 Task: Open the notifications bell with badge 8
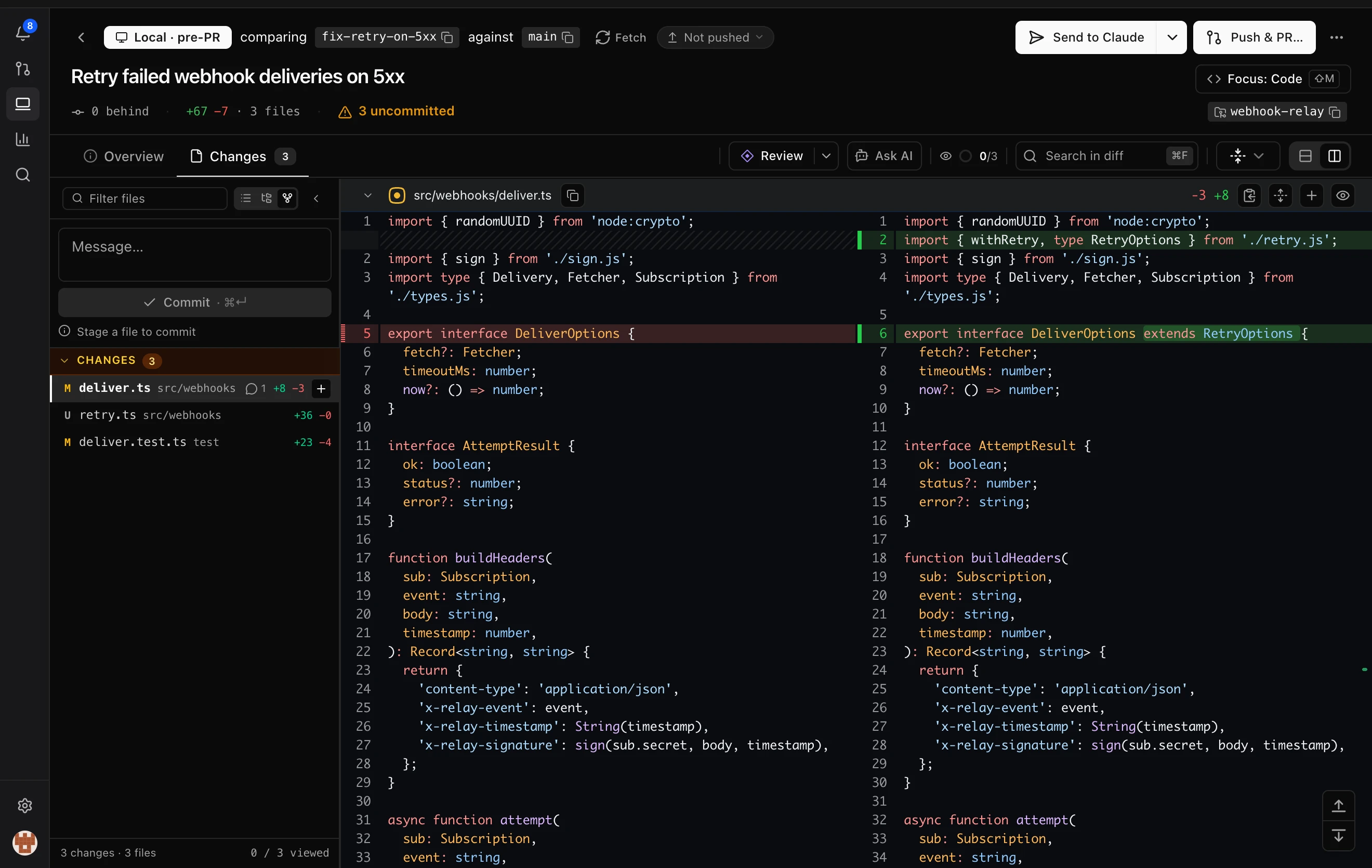point(23,33)
